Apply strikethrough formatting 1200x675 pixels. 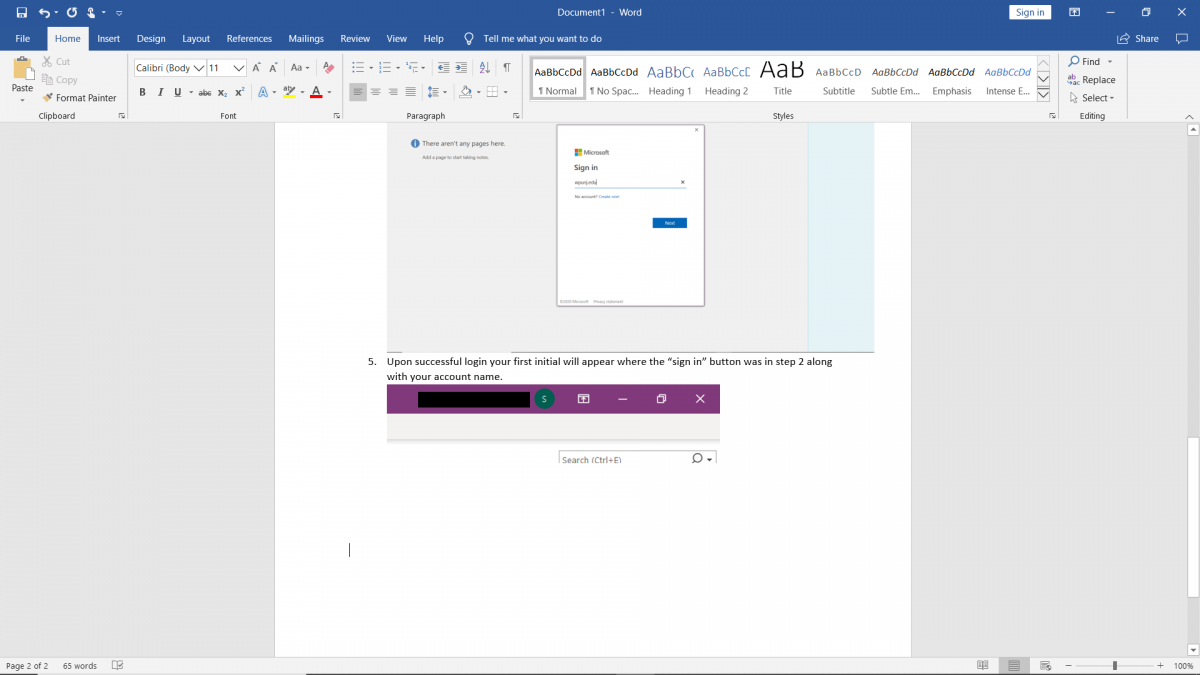click(x=204, y=91)
